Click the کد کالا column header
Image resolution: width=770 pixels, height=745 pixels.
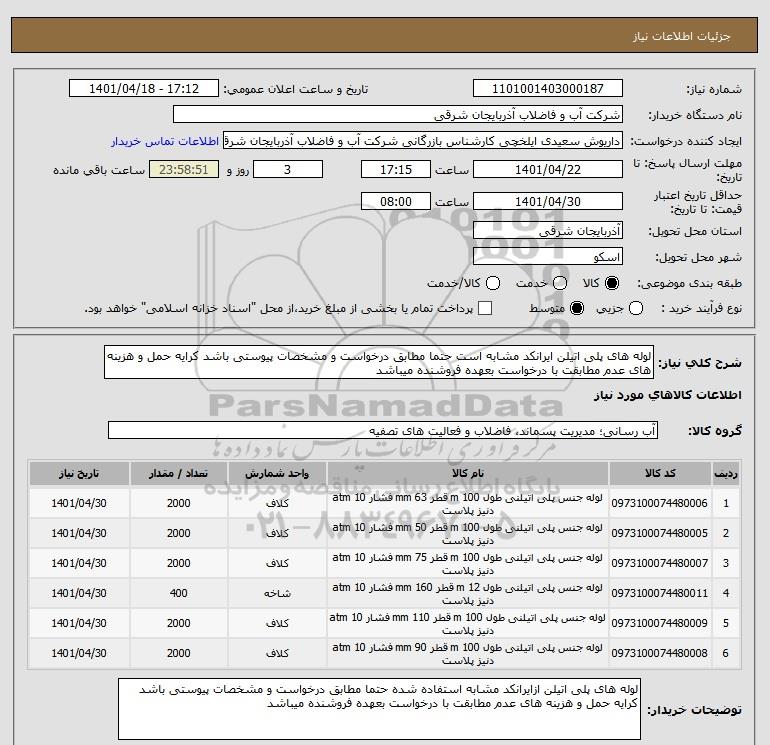click(660, 473)
